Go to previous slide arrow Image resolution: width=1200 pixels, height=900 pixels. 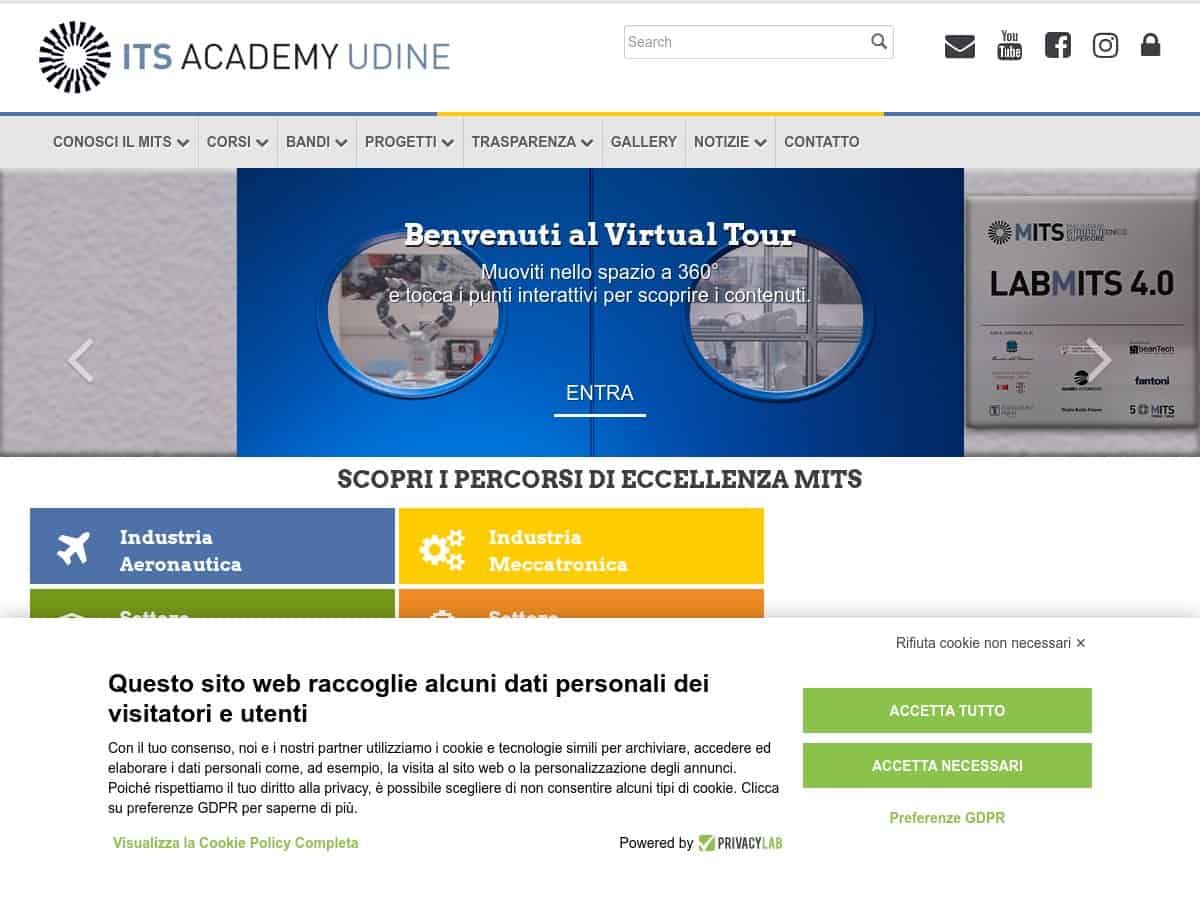click(x=80, y=361)
